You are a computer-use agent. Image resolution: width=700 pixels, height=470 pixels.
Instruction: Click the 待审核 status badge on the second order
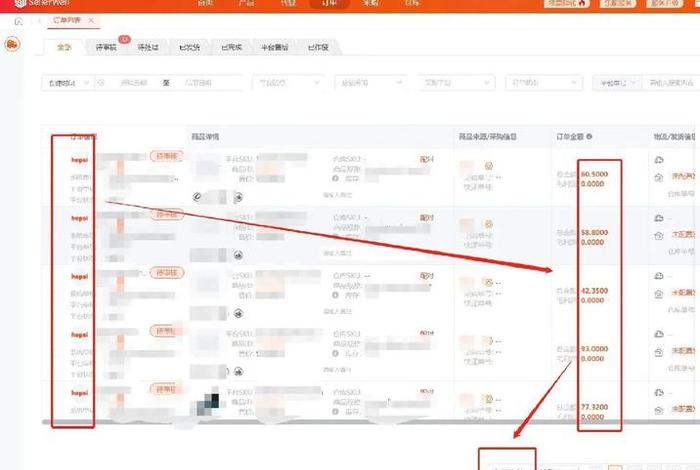click(167, 214)
